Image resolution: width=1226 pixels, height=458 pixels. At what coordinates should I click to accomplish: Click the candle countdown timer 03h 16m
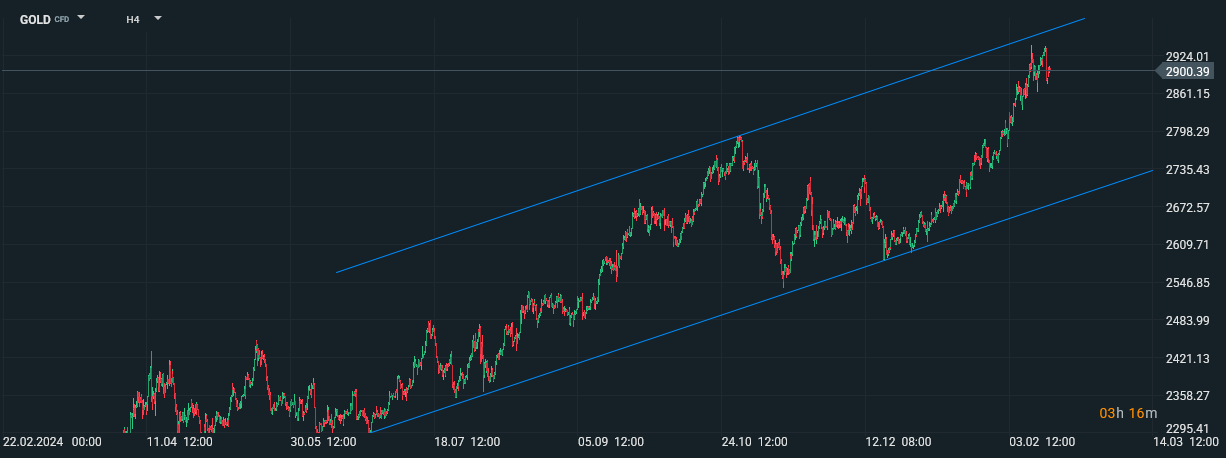point(1129,414)
